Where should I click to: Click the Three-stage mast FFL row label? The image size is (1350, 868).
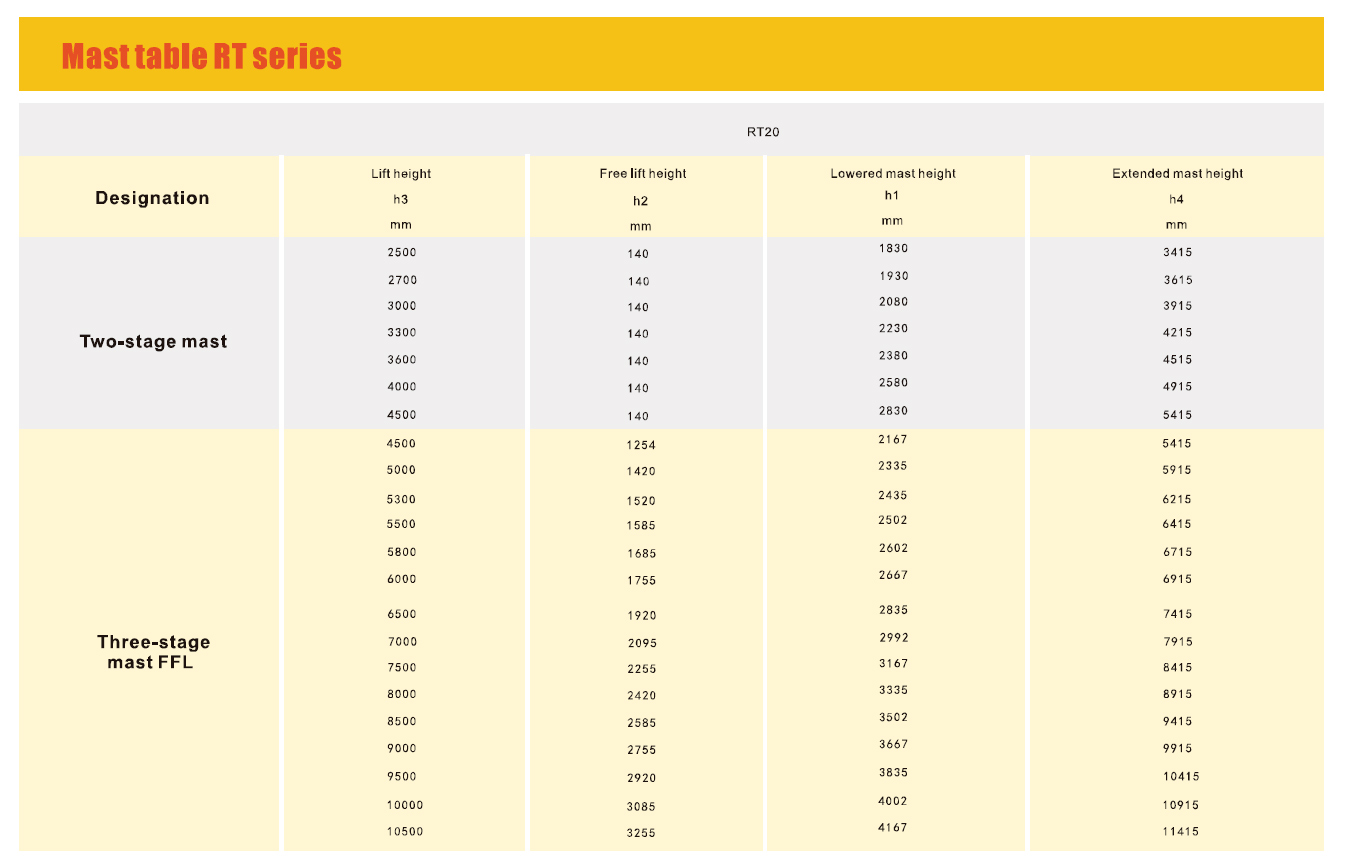[x=153, y=652]
